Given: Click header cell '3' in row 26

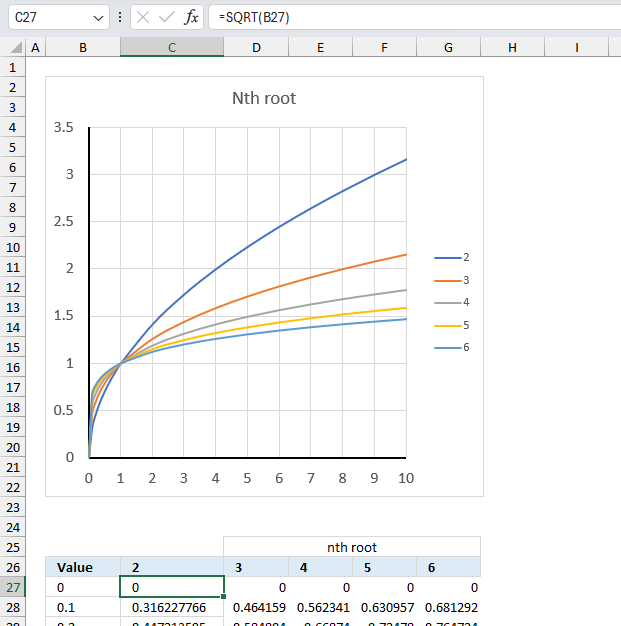Looking at the screenshot, I should 256,567.
